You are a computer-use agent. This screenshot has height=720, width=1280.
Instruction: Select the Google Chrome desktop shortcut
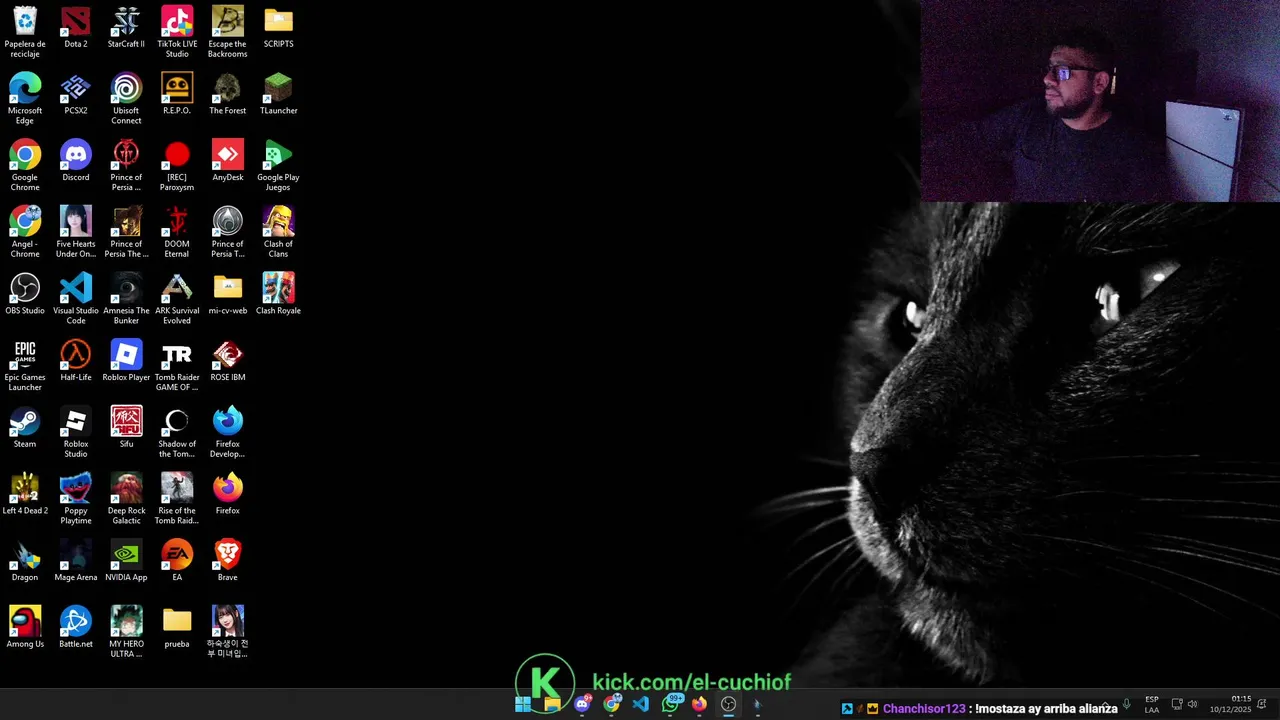pyautogui.click(x=25, y=166)
